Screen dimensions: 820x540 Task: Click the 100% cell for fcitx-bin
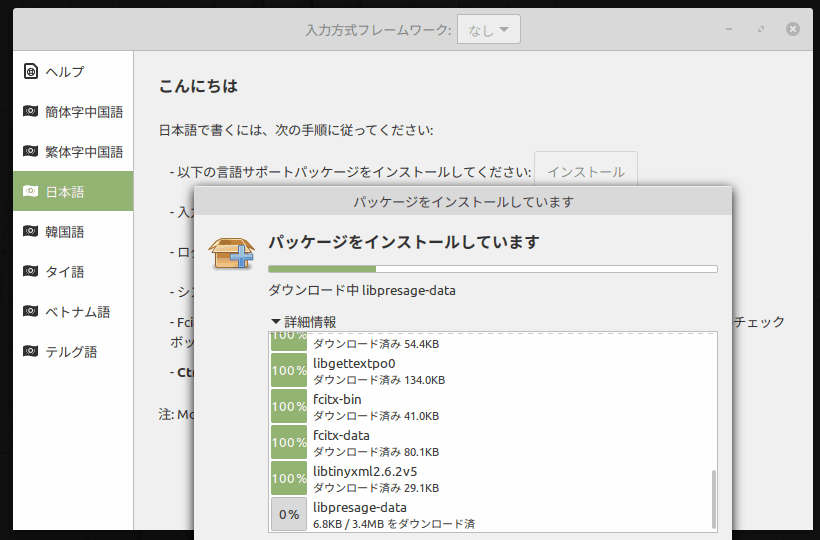pyautogui.click(x=289, y=406)
